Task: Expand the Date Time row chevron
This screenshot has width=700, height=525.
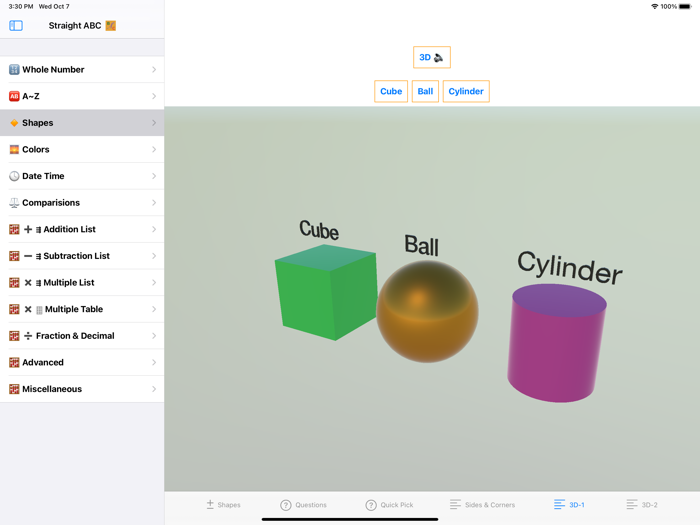Action: (x=154, y=176)
